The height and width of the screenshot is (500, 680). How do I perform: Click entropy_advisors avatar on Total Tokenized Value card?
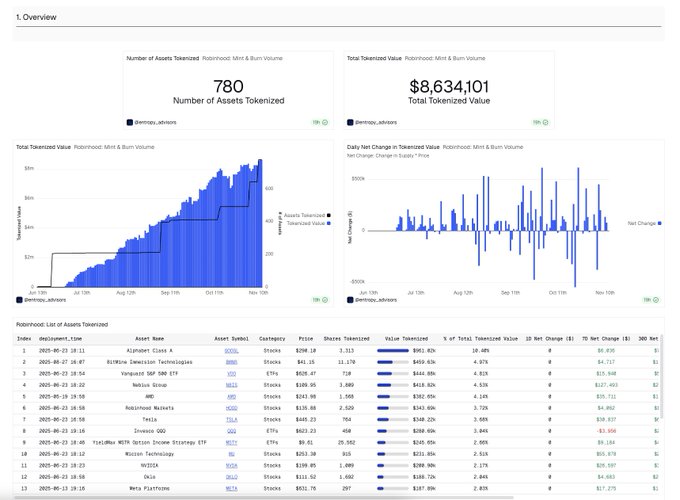point(350,122)
